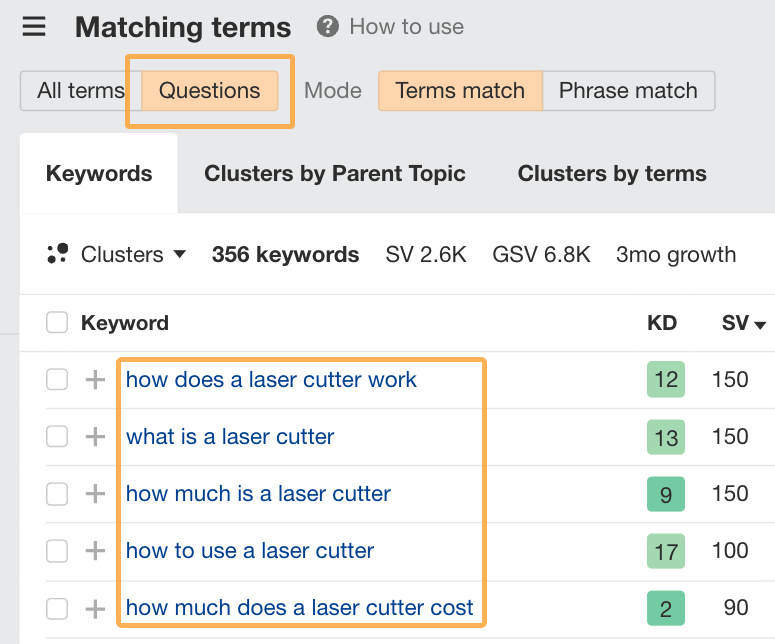Screen dimensions: 775x644
Task: Click the Clusters dots icon
Action: coord(58,254)
